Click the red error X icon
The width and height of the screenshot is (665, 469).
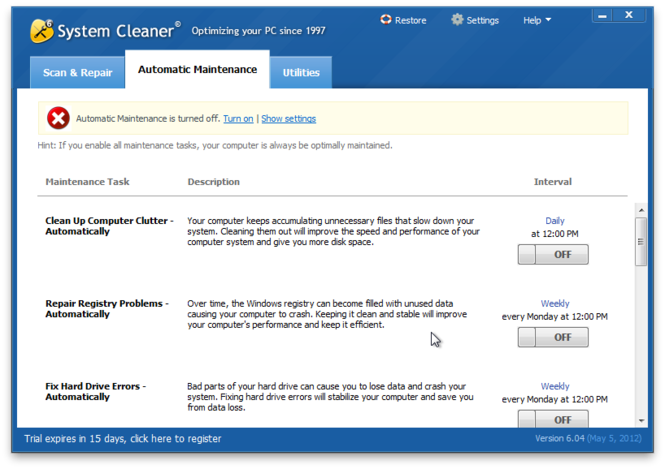coord(58,118)
